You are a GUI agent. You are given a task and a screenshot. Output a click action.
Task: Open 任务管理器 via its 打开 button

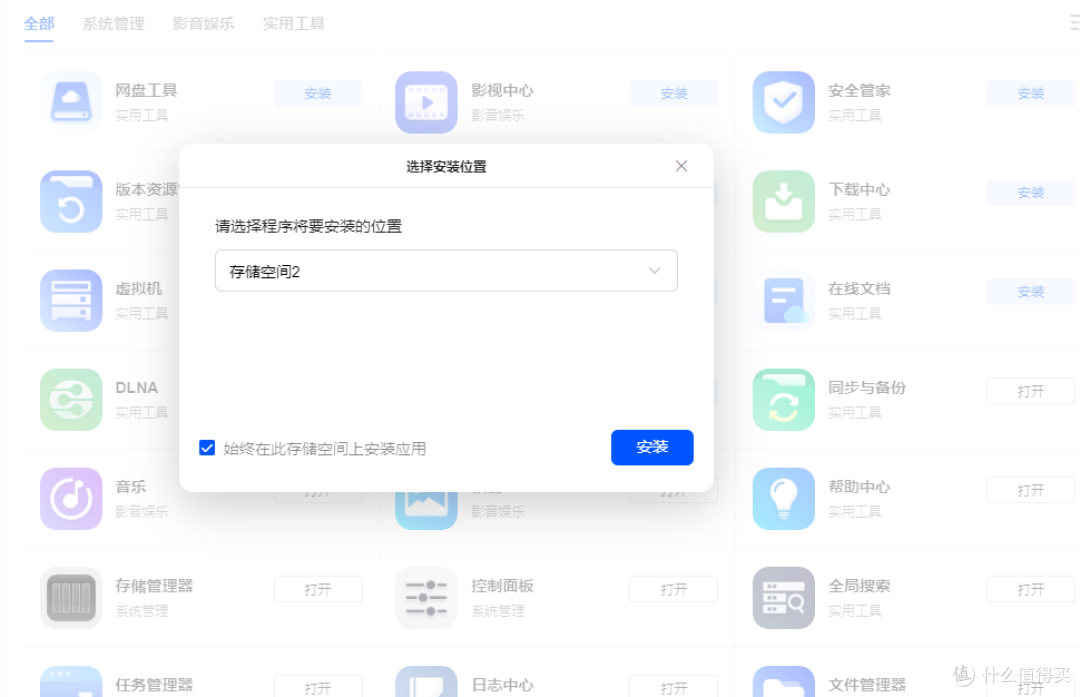[x=318, y=687]
